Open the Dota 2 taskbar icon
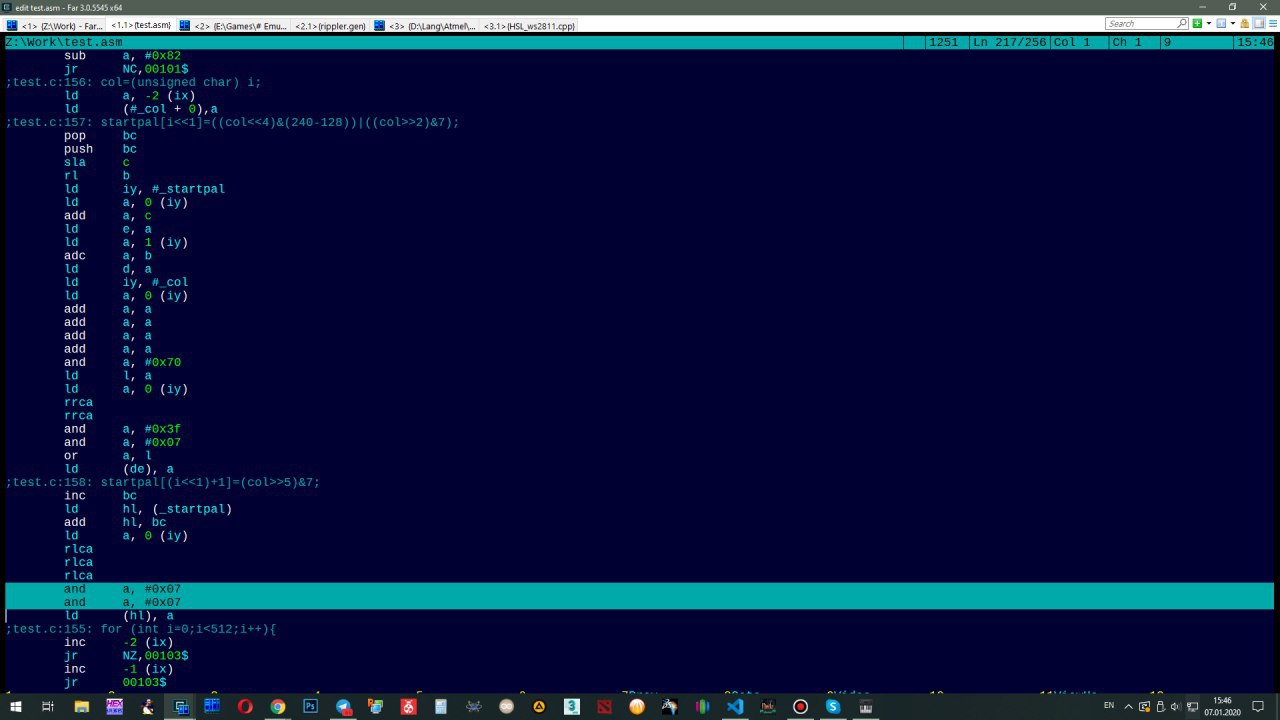 click(x=604, y=706)
